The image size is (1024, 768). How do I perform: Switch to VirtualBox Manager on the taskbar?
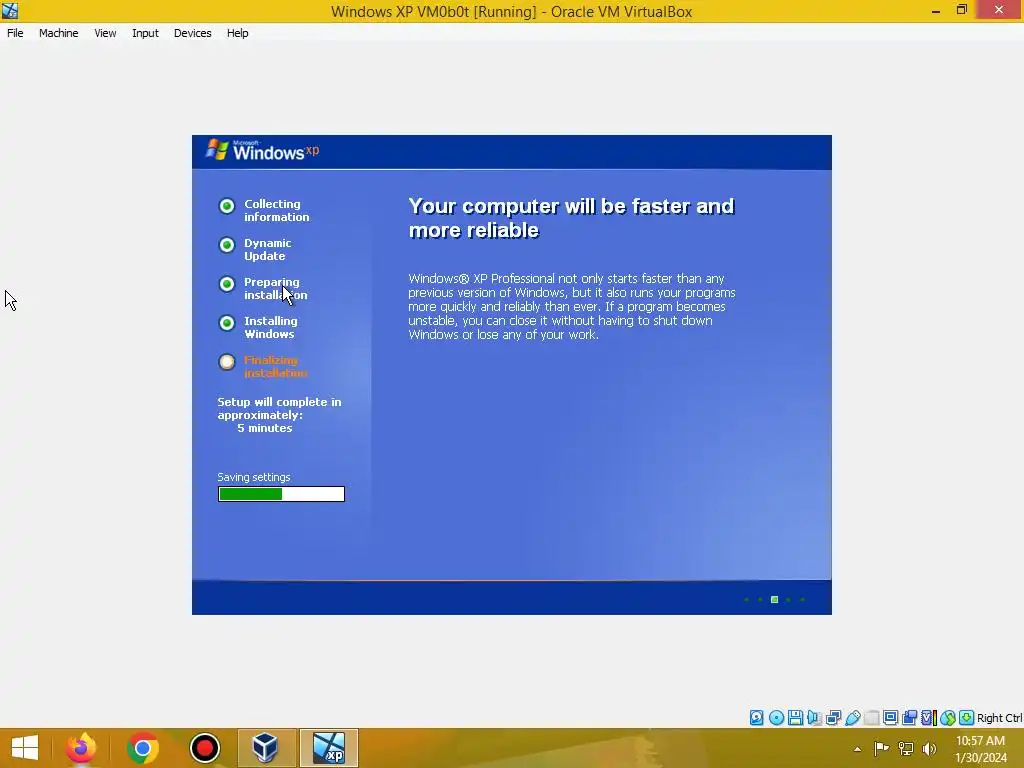pyautogui.click(x=266, y=748)
